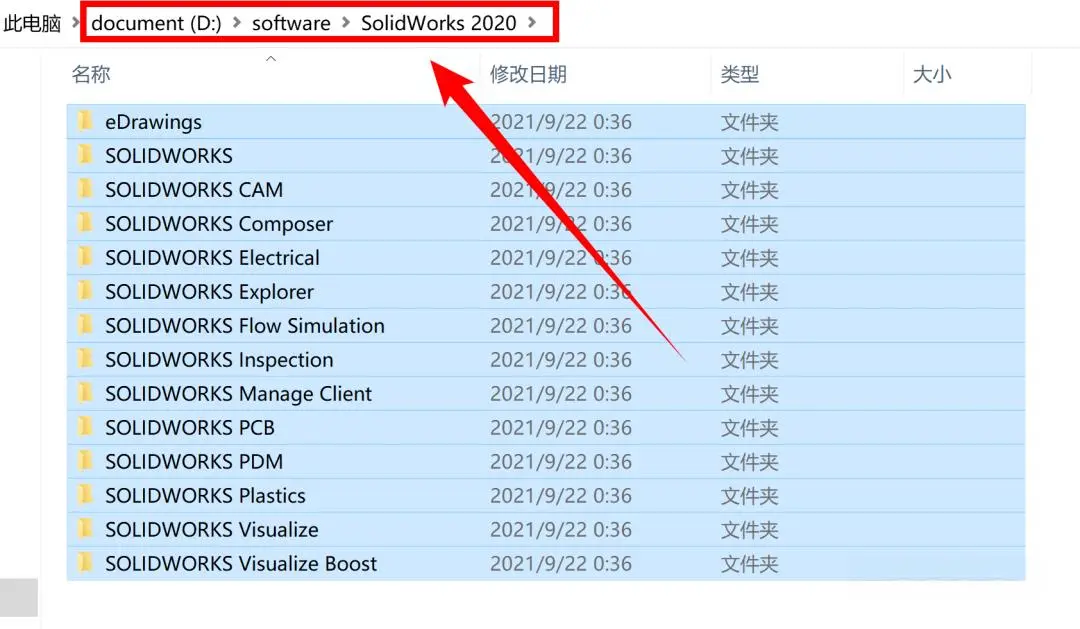Image resolution: width=1080 pixels, height=629 pixels.
Task: Click 文件夹 type cell of SOLIDWORKS CAM row
Action: click(749, 189)
